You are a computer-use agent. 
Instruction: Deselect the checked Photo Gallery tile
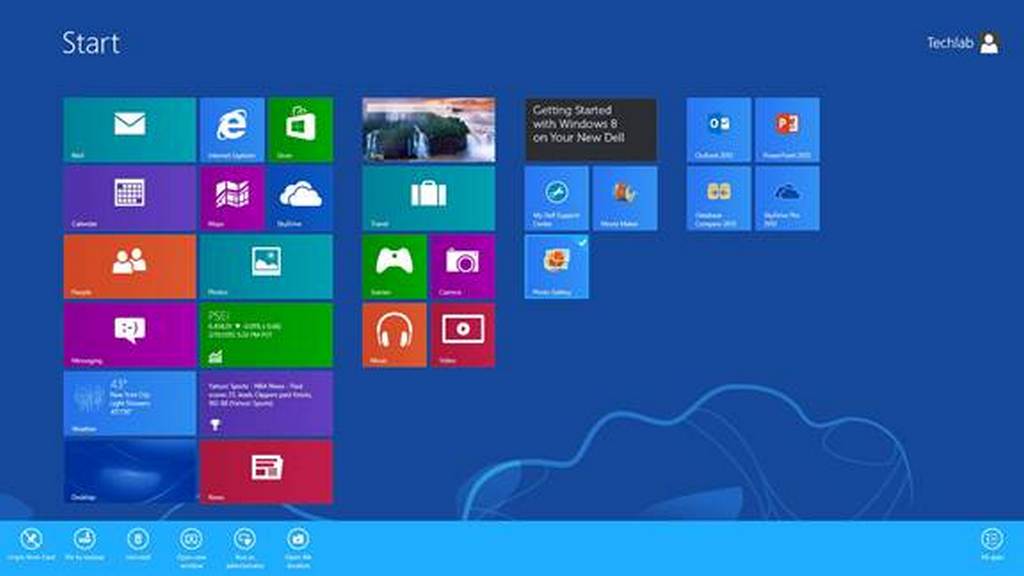(556, 266)
